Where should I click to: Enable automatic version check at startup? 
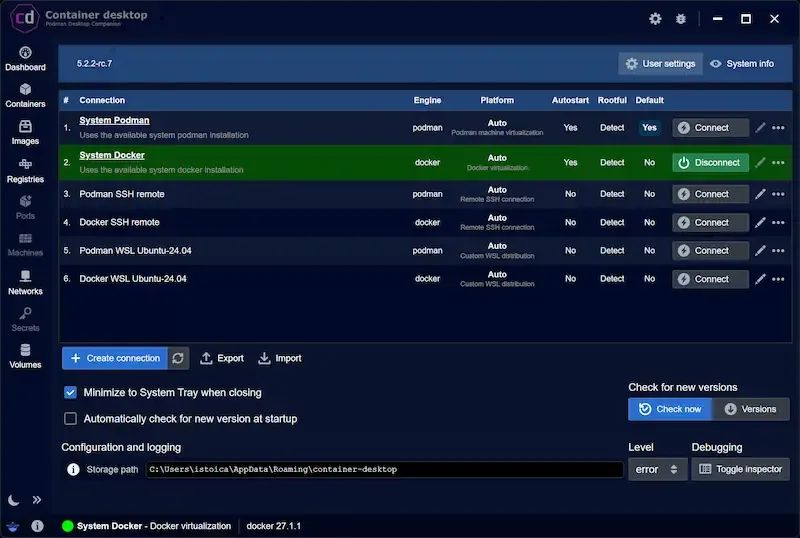pyautogui.click(x=70, y=419)
